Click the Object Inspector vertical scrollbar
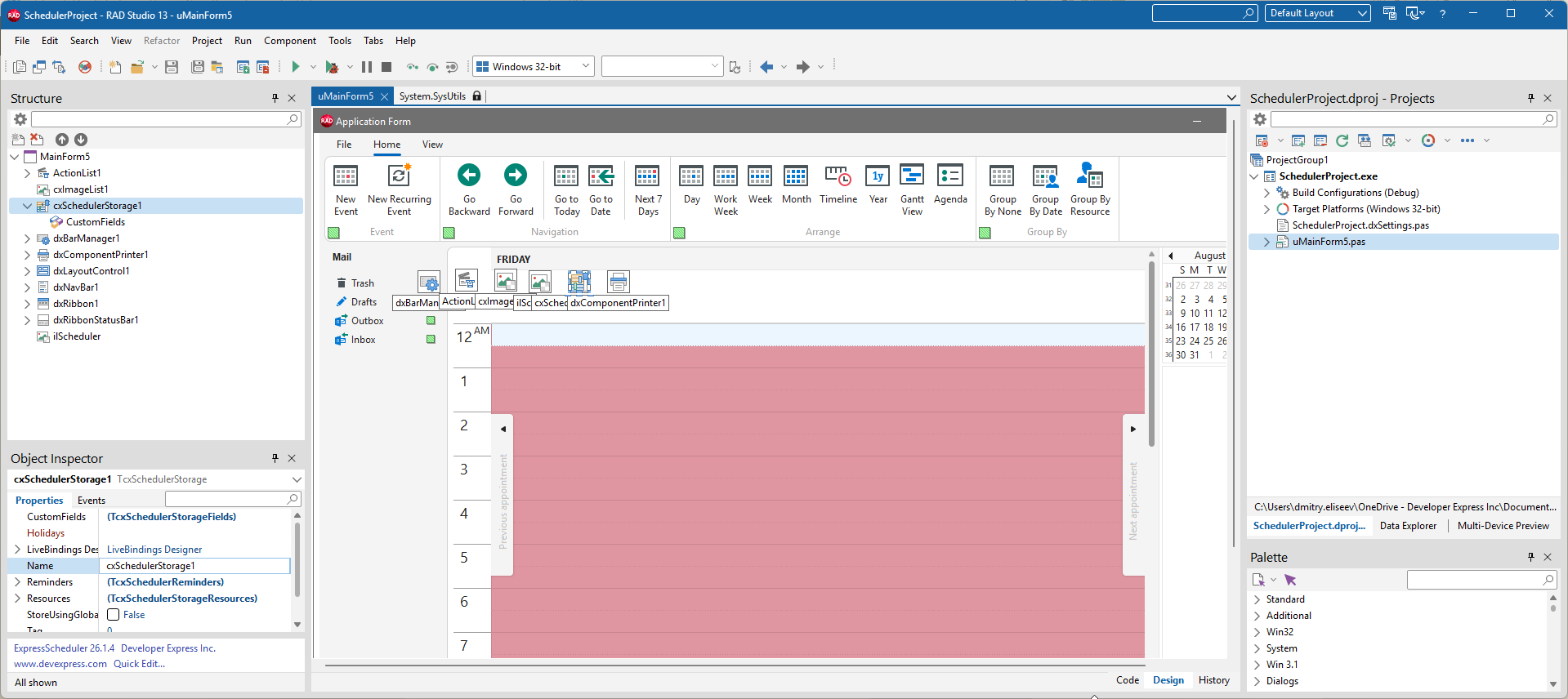1568x699 pixels. (297, 559)
